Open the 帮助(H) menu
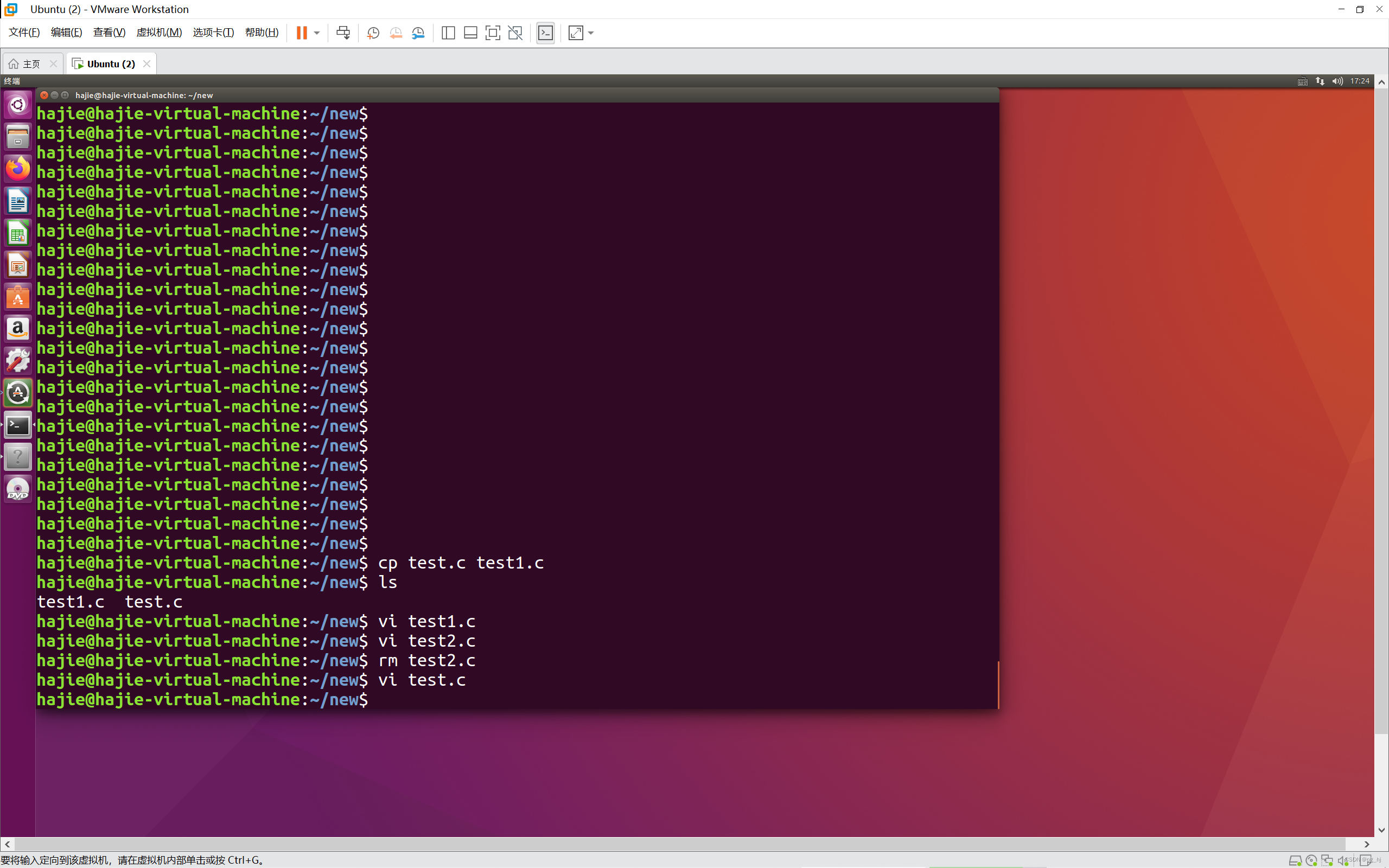 [262, 32]
